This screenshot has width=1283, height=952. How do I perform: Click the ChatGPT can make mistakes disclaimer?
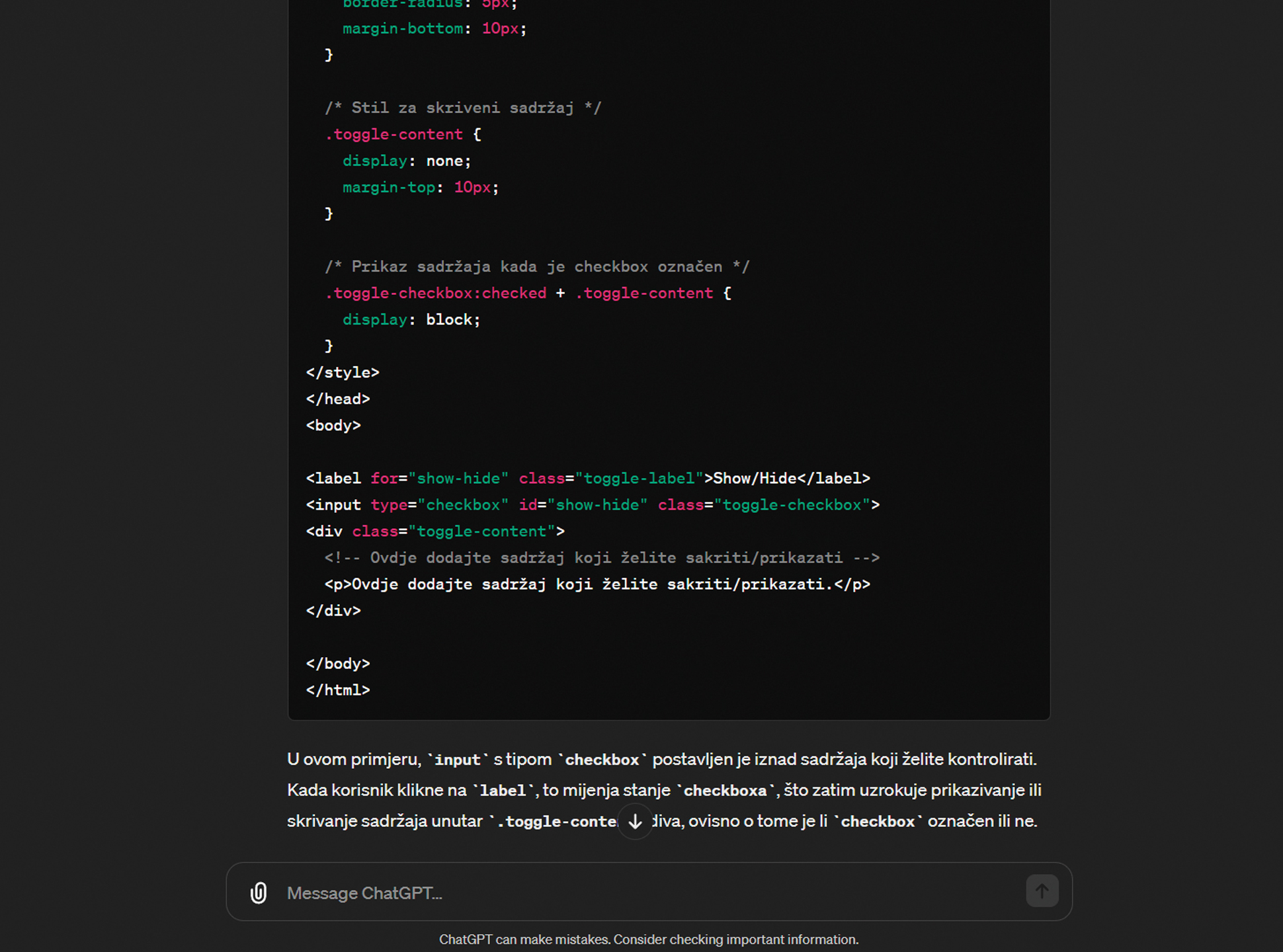coord(648,939)
